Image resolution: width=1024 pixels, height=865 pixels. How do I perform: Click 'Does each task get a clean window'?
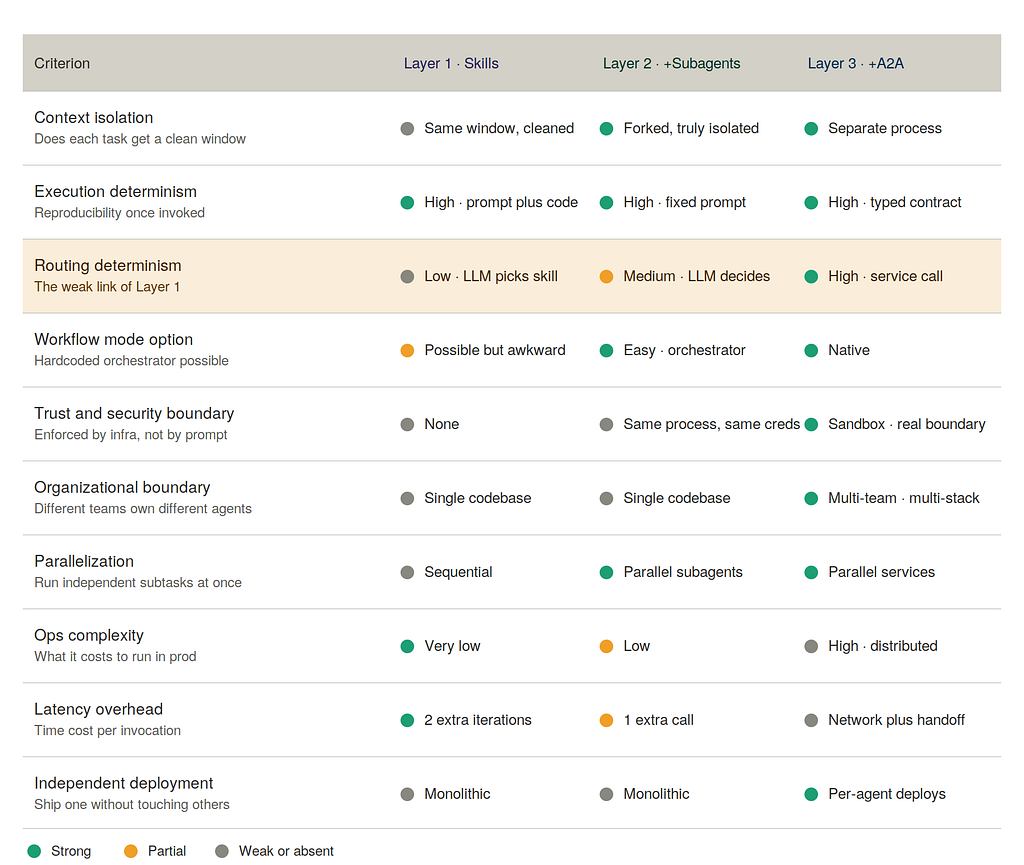pos(140,139)
